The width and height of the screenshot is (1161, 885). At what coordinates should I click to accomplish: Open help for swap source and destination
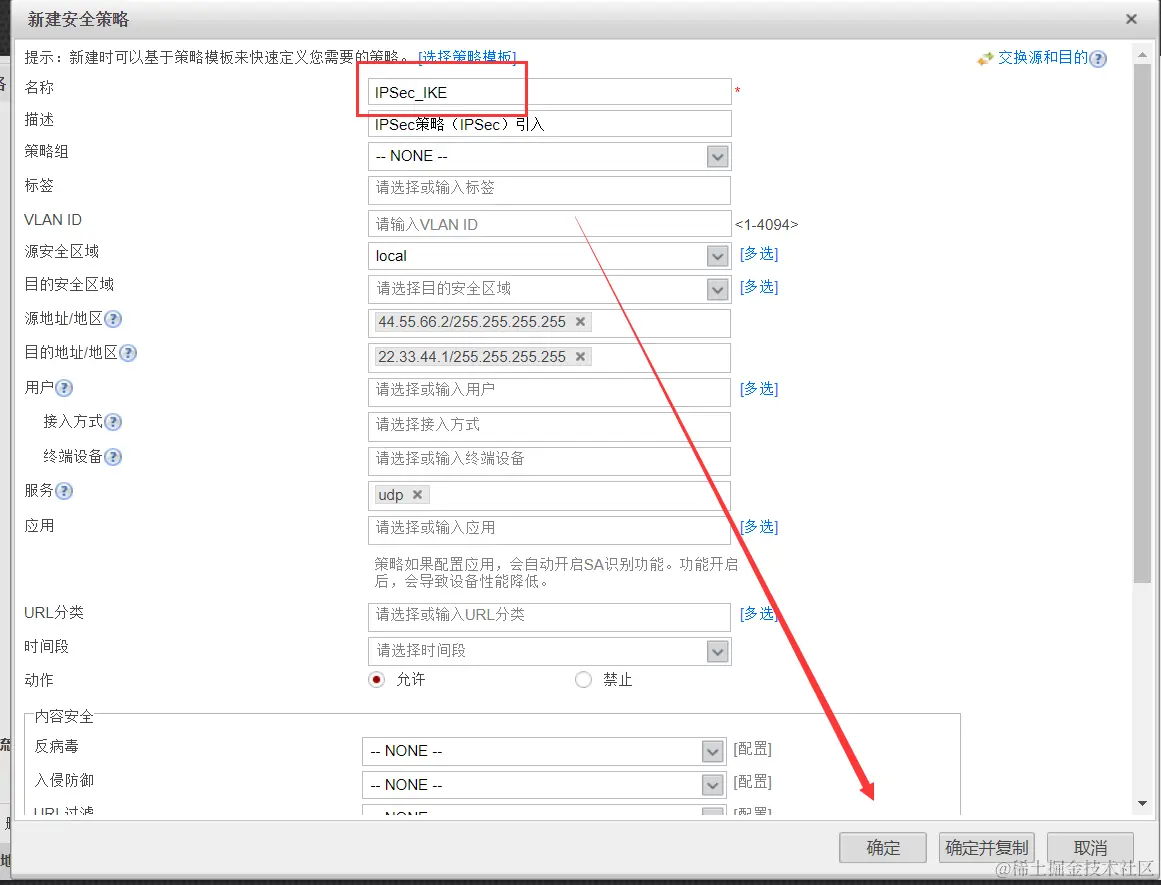coord(1098,59)
